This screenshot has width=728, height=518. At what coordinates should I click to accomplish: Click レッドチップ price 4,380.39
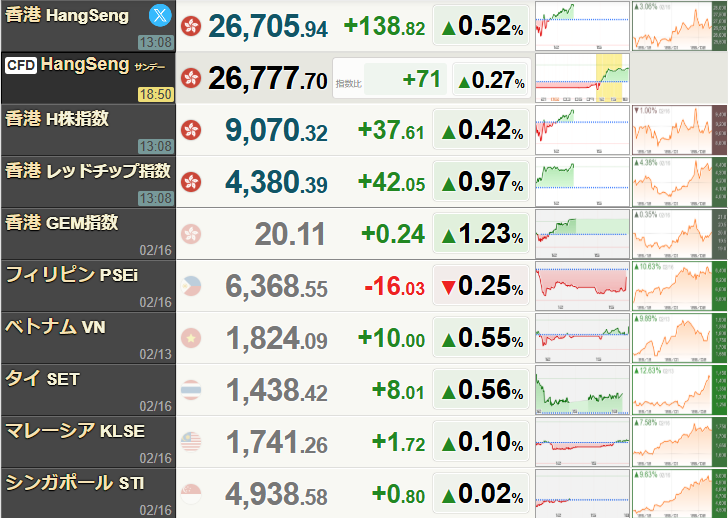click(276, 182)
